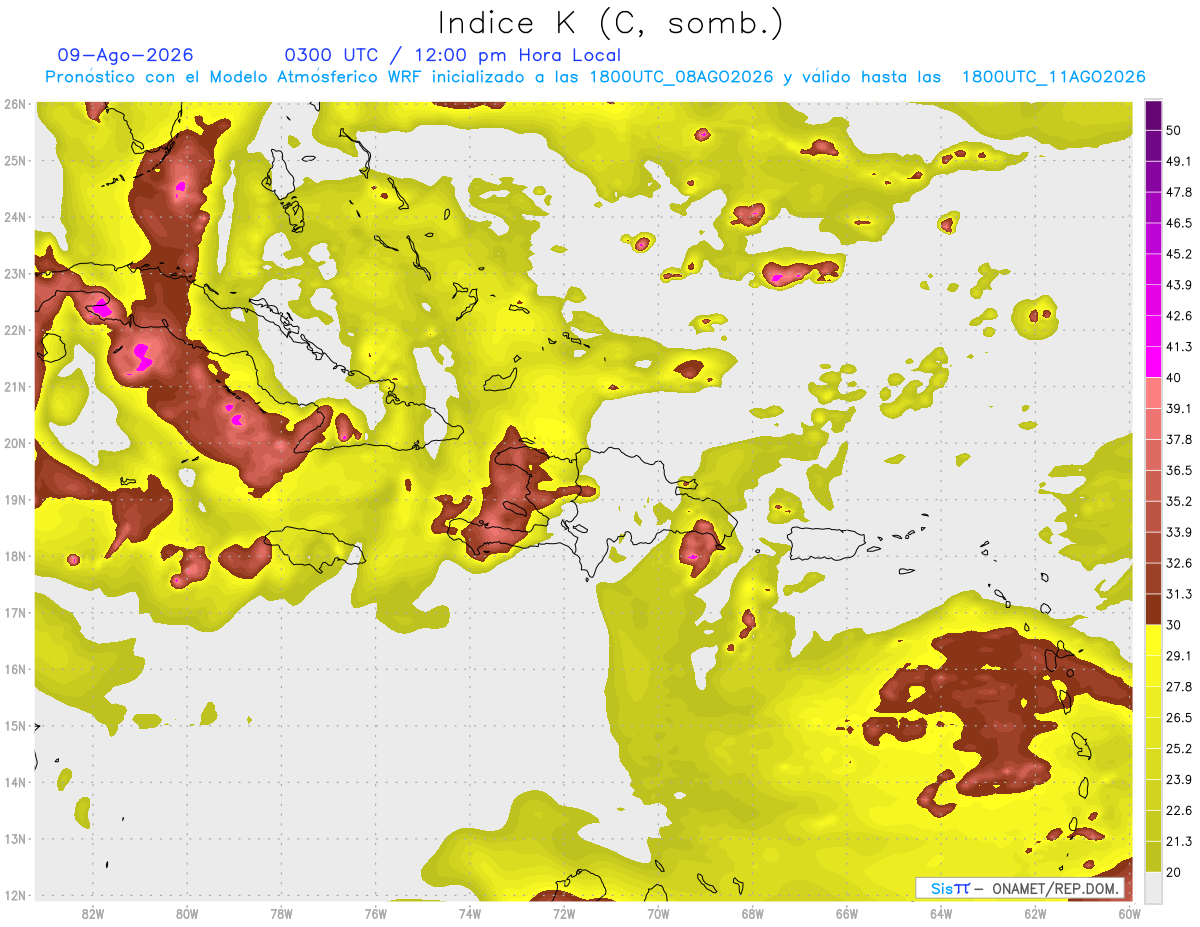Click the colorbar value 27.8
The image size is (1200, 927).
click(1179, 687)
